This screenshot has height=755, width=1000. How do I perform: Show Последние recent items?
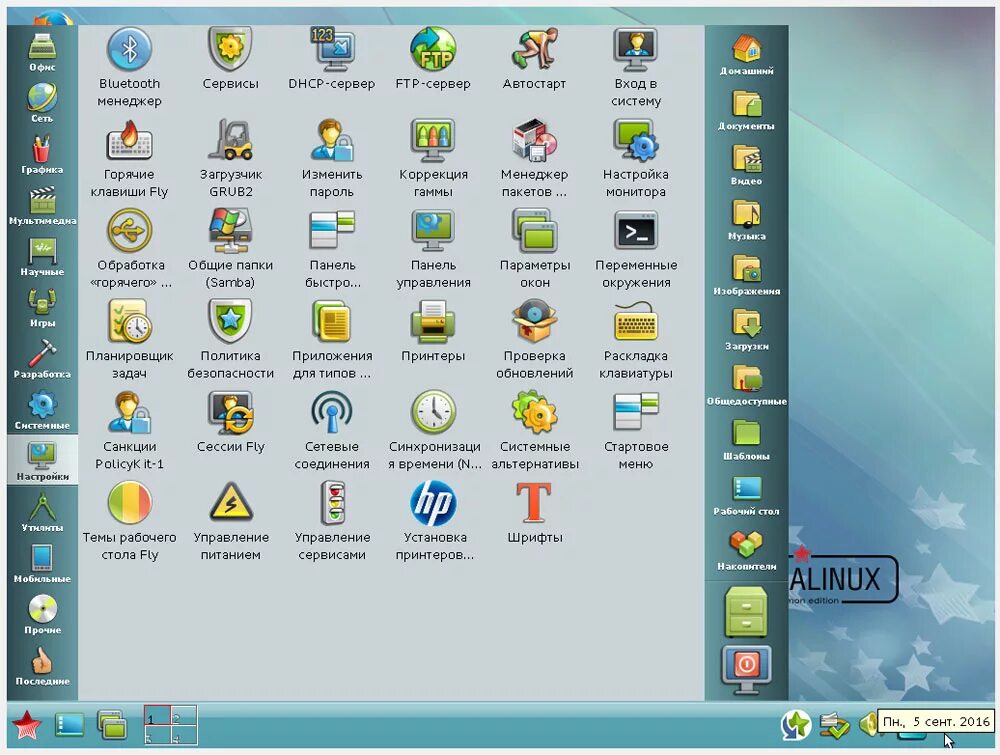[x=42, y=666]
